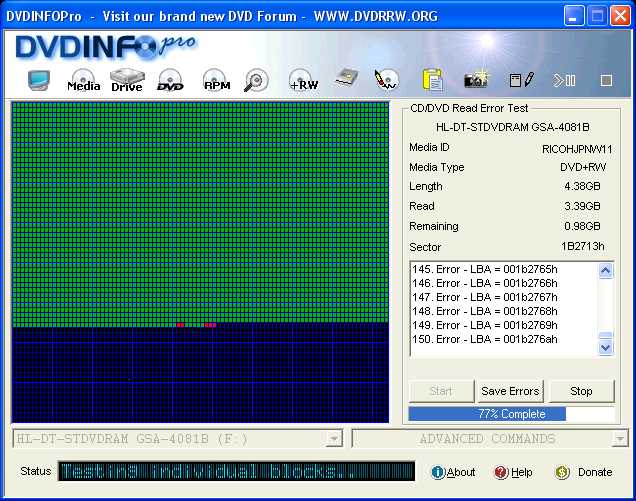Open the About link
636x501 pixels.
click(x=461, y=472)
